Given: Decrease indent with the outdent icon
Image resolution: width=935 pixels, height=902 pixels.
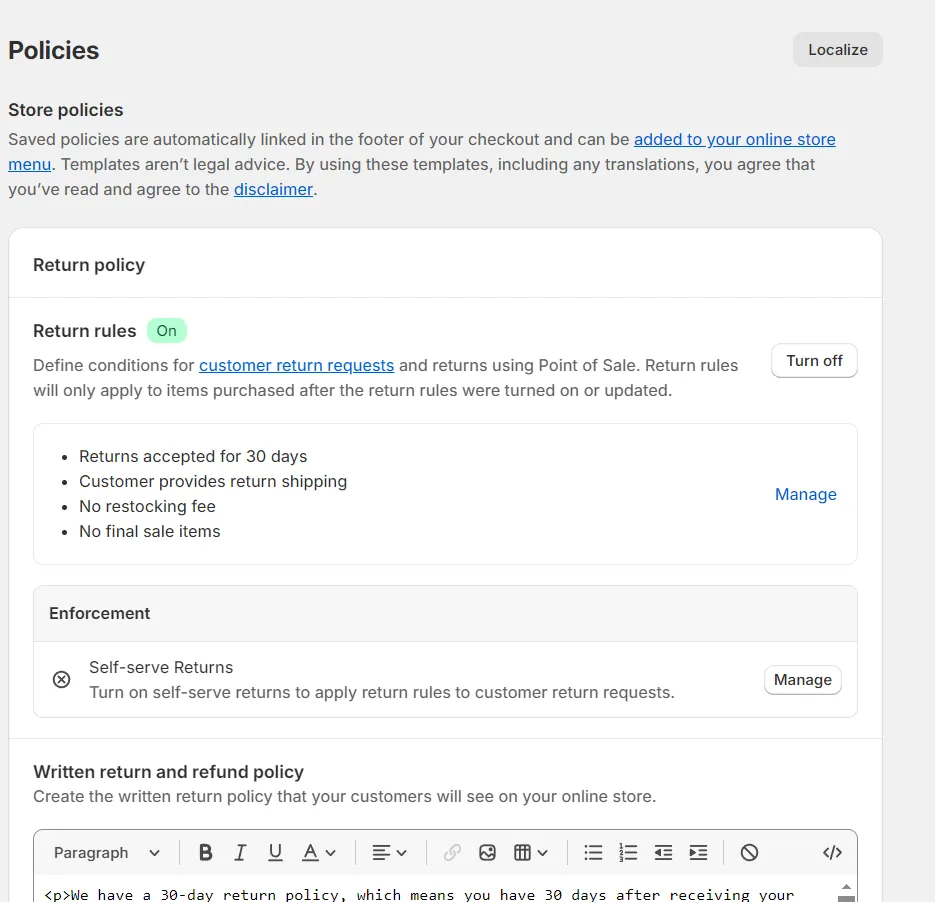Looking at the screenshot, I should tap(663, 853).
